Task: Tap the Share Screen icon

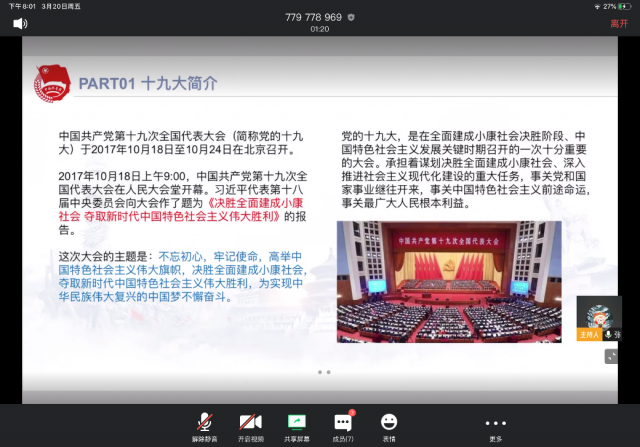Action: 296,425
